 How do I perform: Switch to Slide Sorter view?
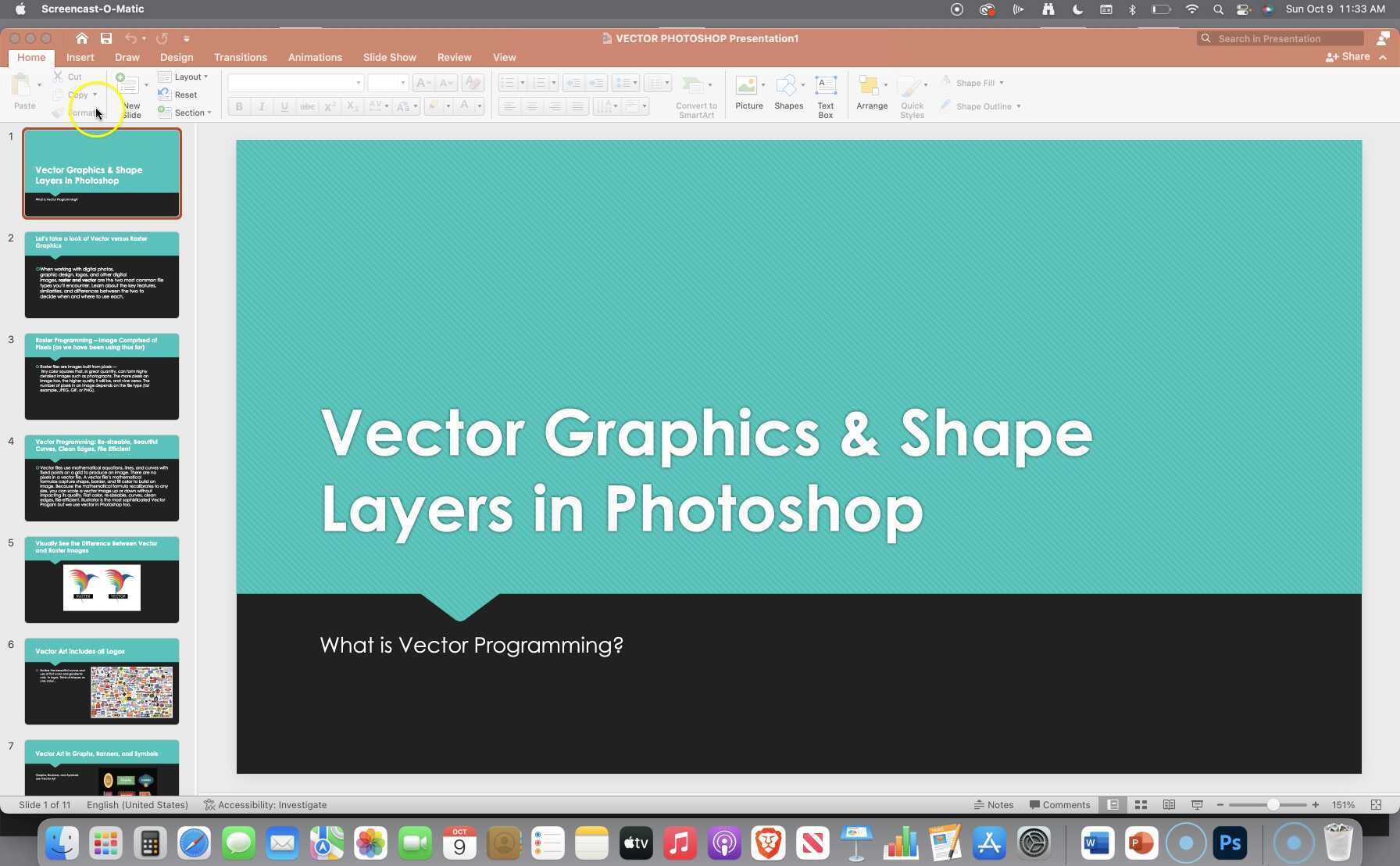[x=1141, y=804]
